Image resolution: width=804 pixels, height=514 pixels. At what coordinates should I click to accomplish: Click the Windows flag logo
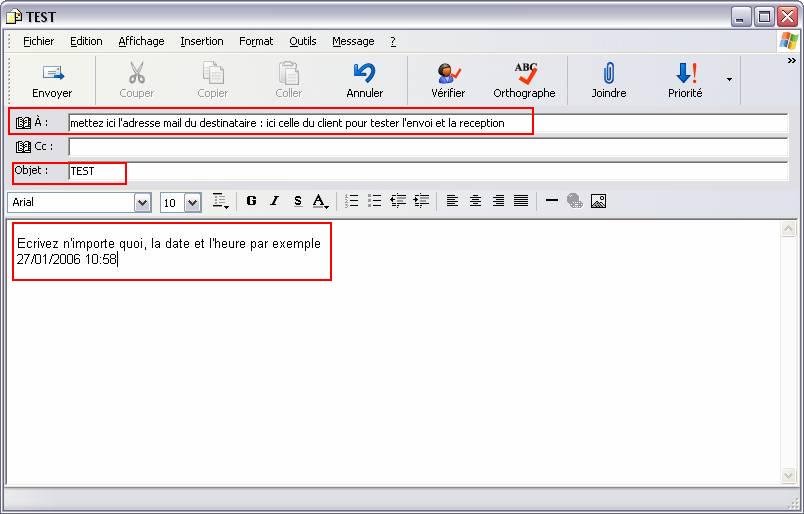(x=789, y=41)
